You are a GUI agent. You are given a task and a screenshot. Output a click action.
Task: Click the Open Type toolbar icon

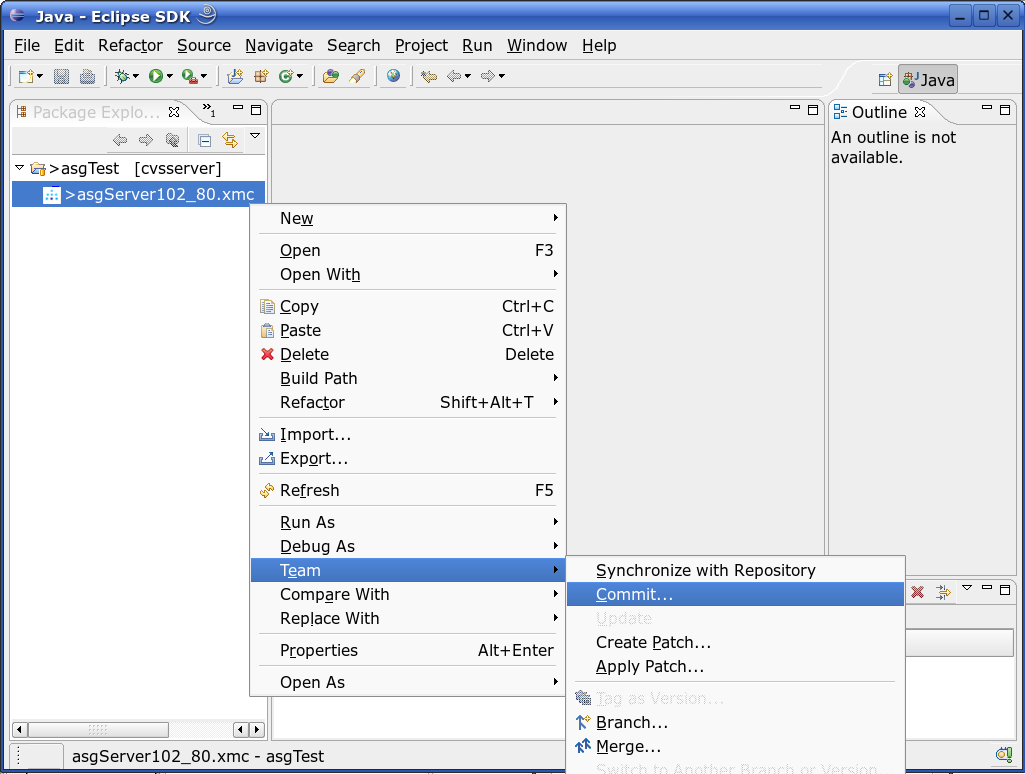(331, 76)
